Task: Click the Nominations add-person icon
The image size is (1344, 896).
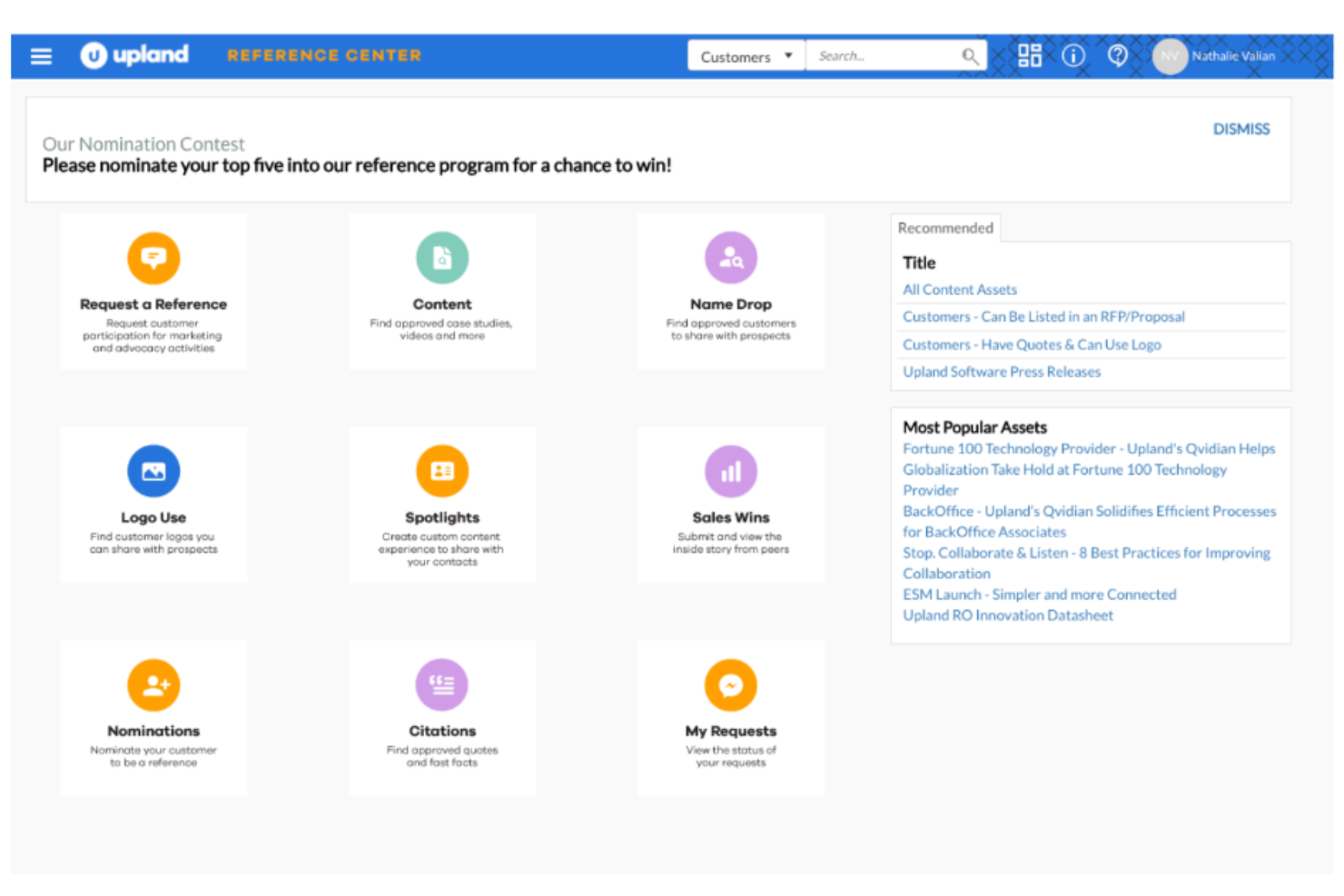Action: click(153, 684)
